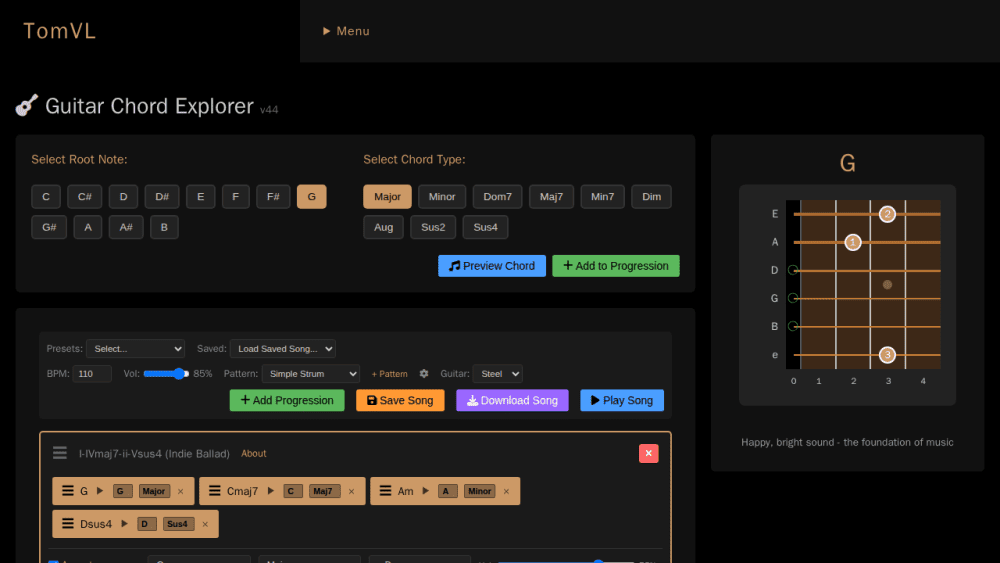Remove the Dsus4 chord
The image size is (1000, 563).
pyautogui.click(x=205, y=525)
